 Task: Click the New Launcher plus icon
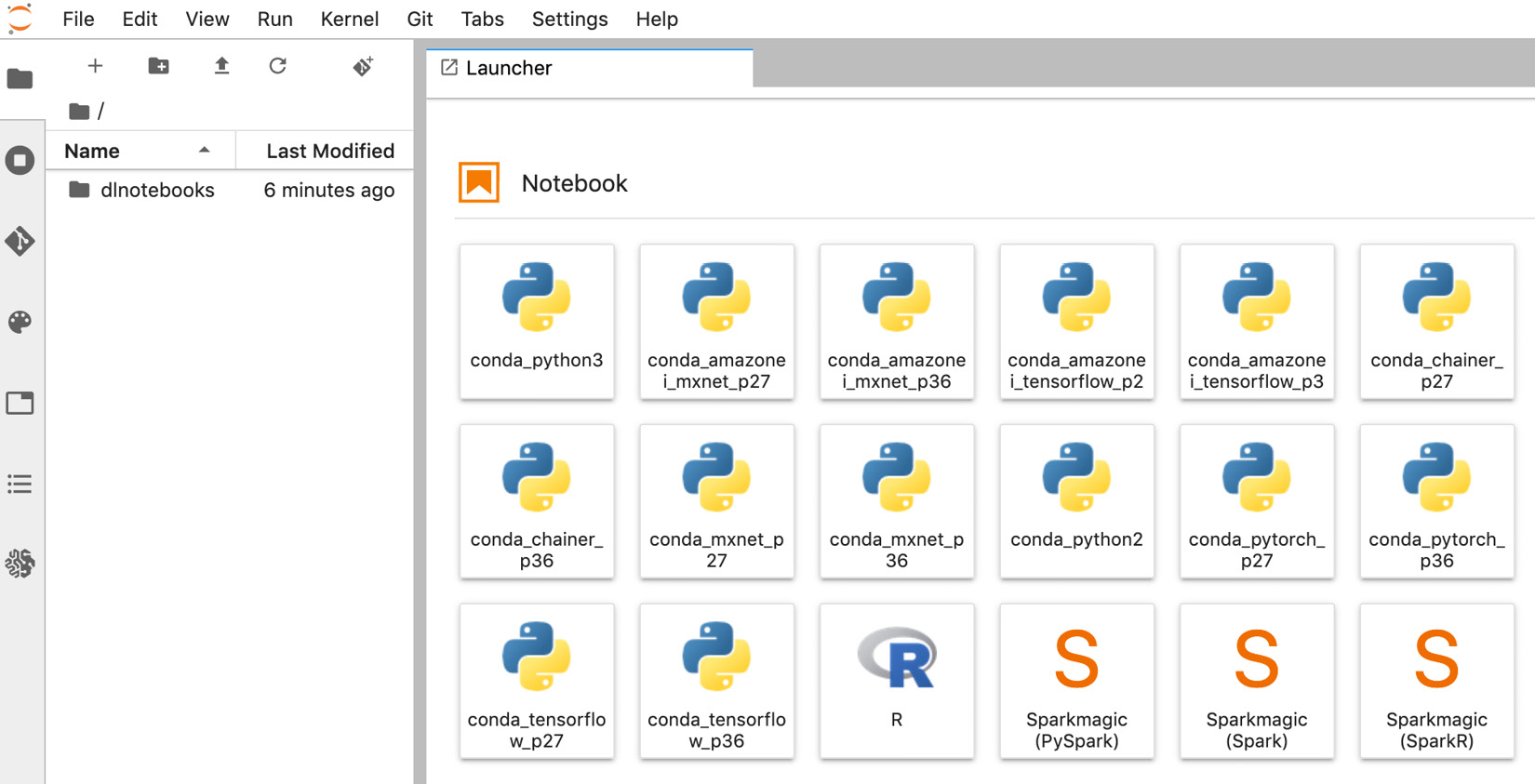[x=95, y=66]
